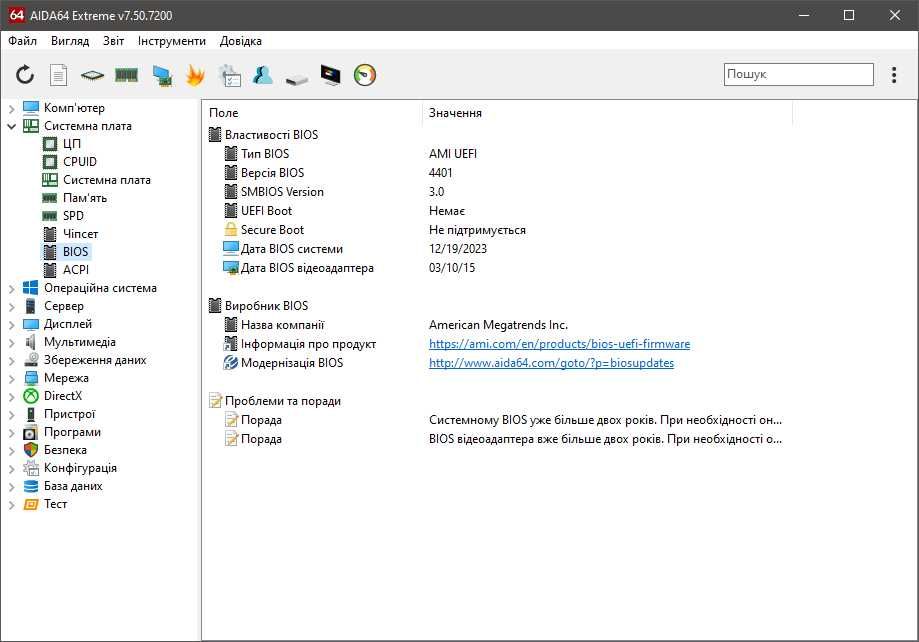Expand the Мультимедіа node
Viewport: 919px width, 642px height.
pyautogui.click(x=11, y=342)
